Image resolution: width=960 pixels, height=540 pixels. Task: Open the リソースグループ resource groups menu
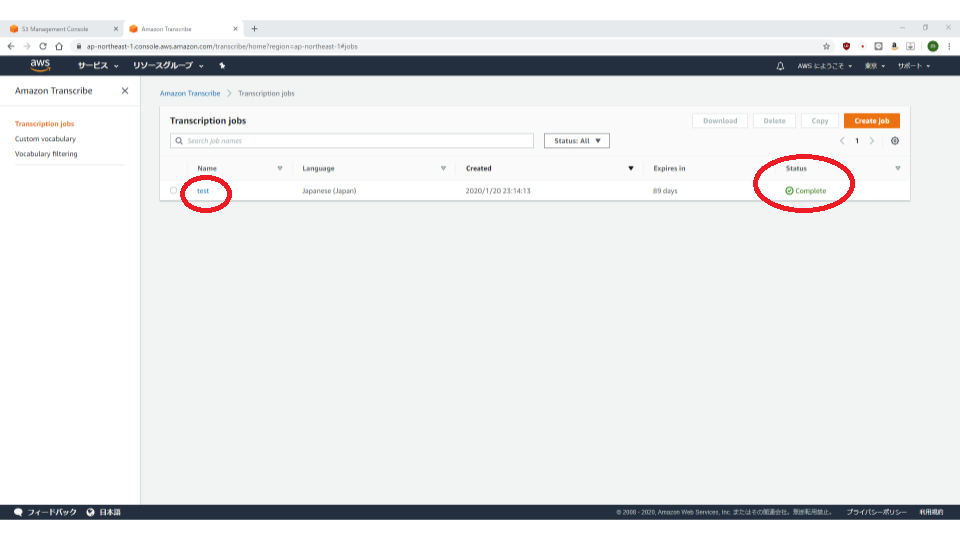click(168, 66)
